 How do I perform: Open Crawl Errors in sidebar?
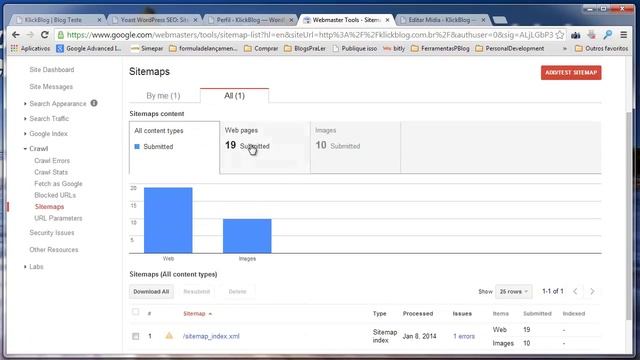(52, 161)
